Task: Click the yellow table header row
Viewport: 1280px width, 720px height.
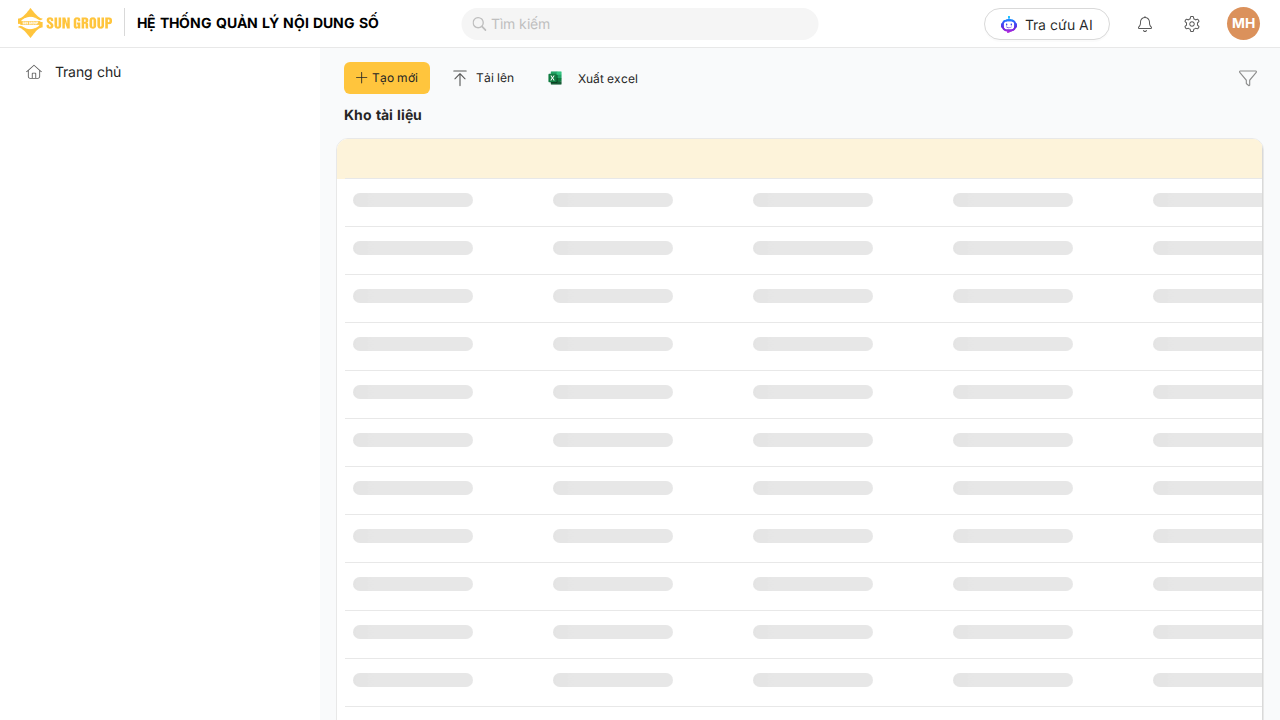Action: click(799, 159)
